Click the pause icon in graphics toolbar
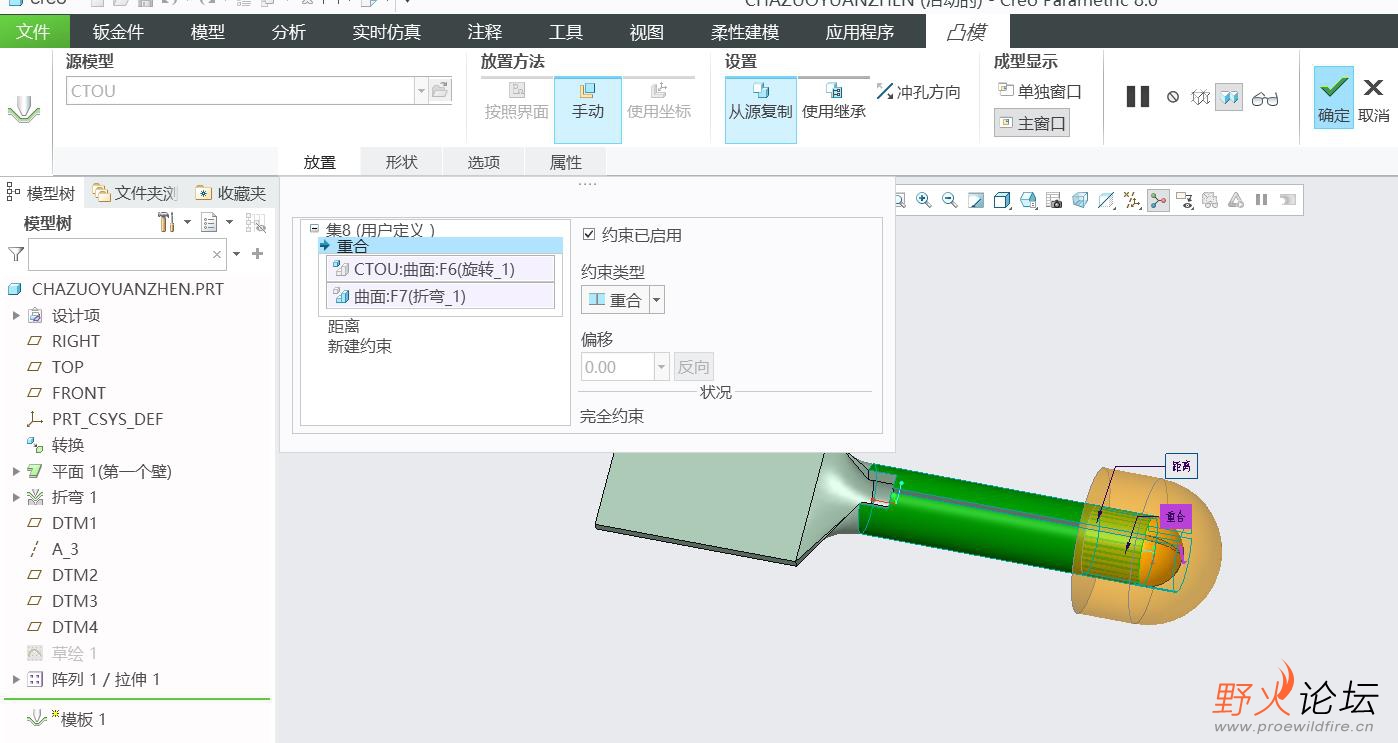Viewport: 1398px width, 743px height. [x=1261, y=200]
